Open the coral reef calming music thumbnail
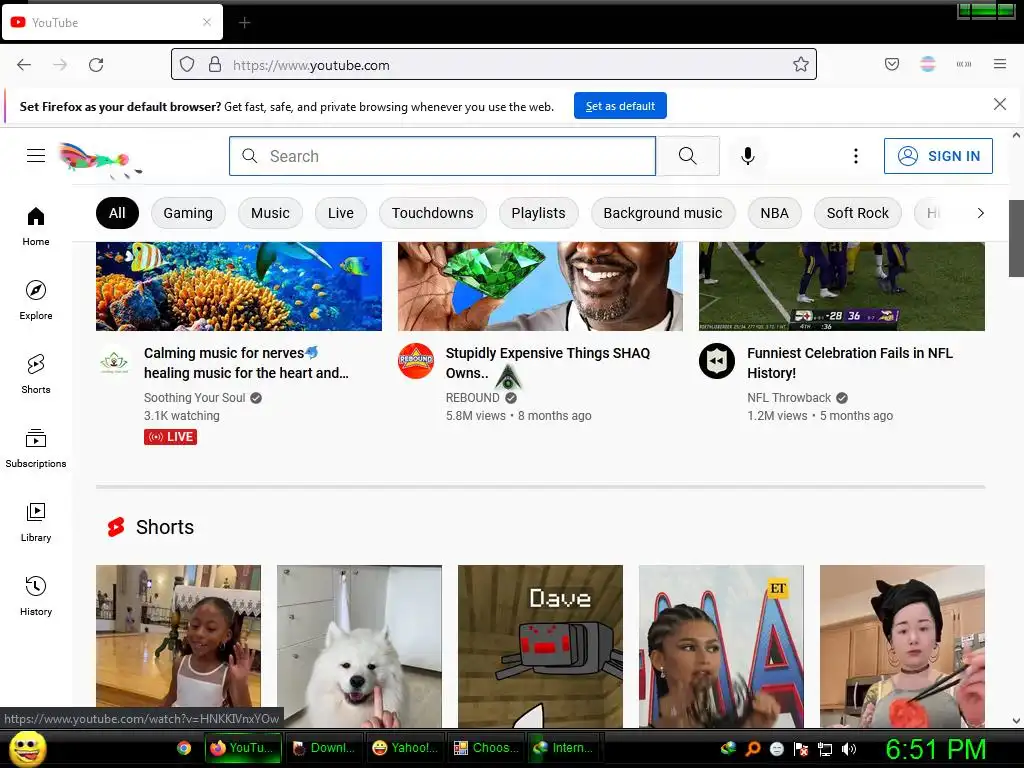 pos(239,286)
